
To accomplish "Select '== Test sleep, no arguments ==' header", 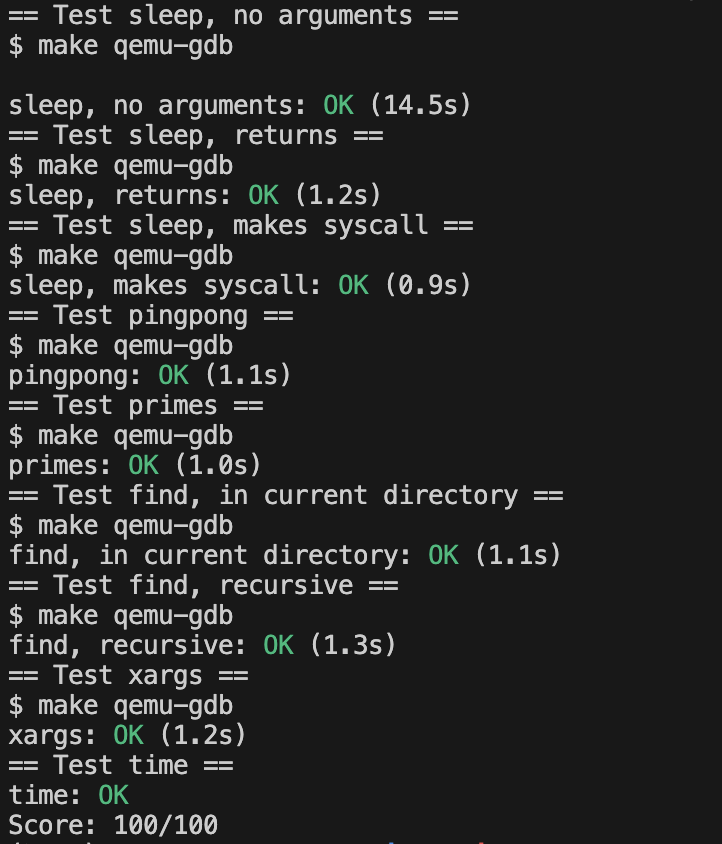I will 233,15.
